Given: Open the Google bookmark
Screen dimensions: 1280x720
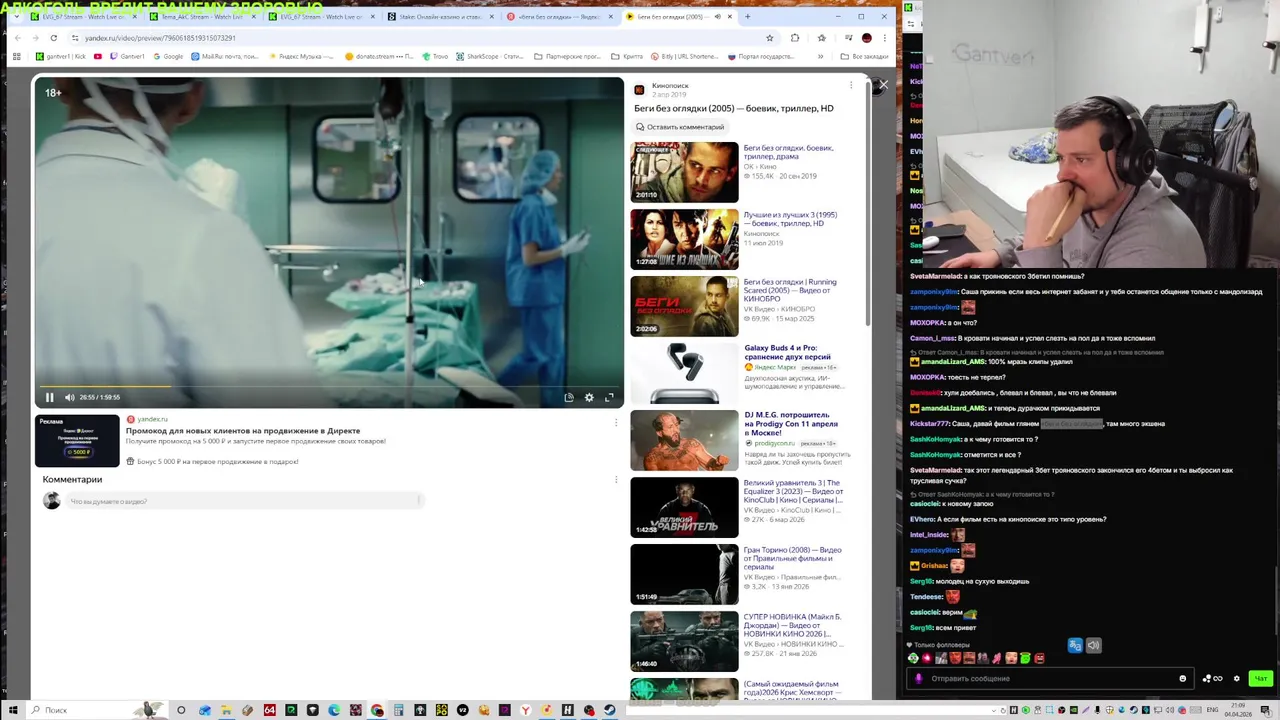Looking at the screenshot, I should tap(168, 57).
